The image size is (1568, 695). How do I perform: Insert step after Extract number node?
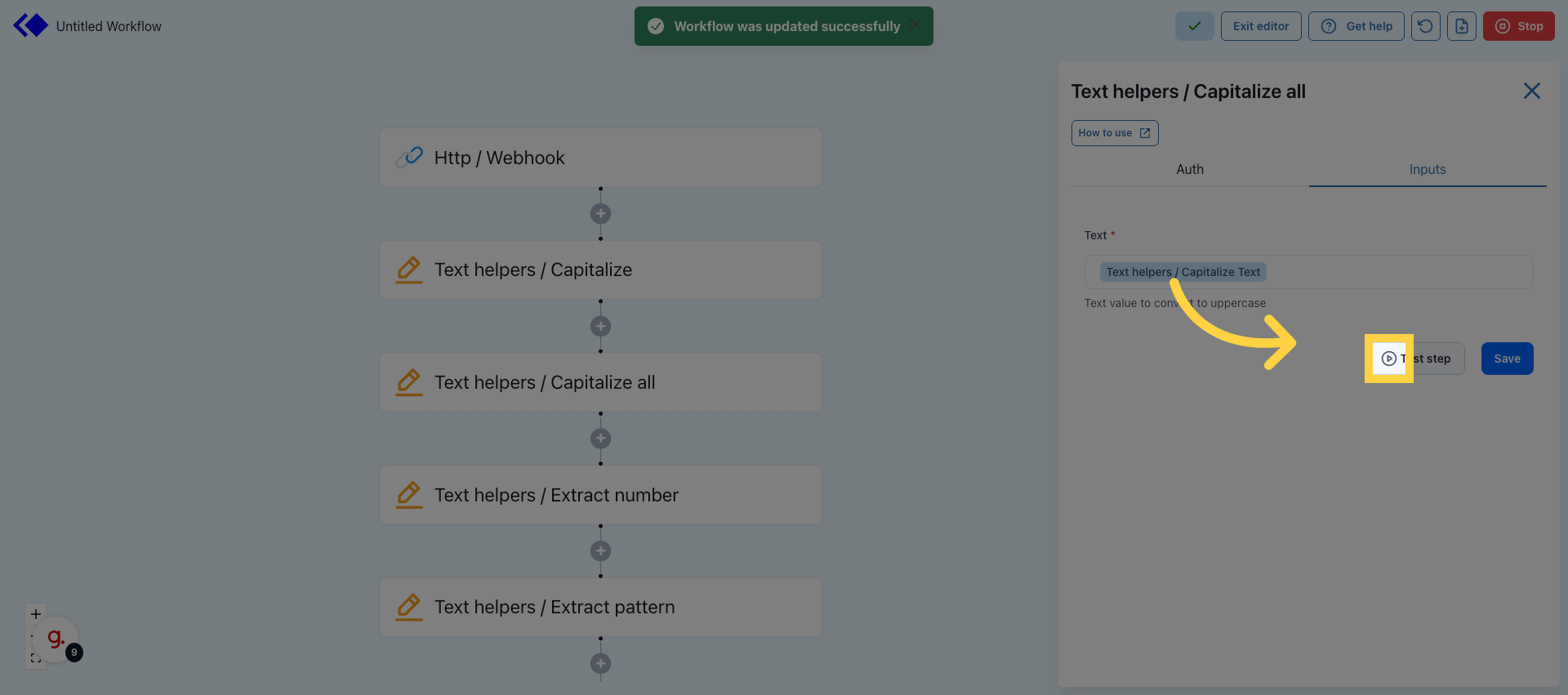[x=600, y=551]
